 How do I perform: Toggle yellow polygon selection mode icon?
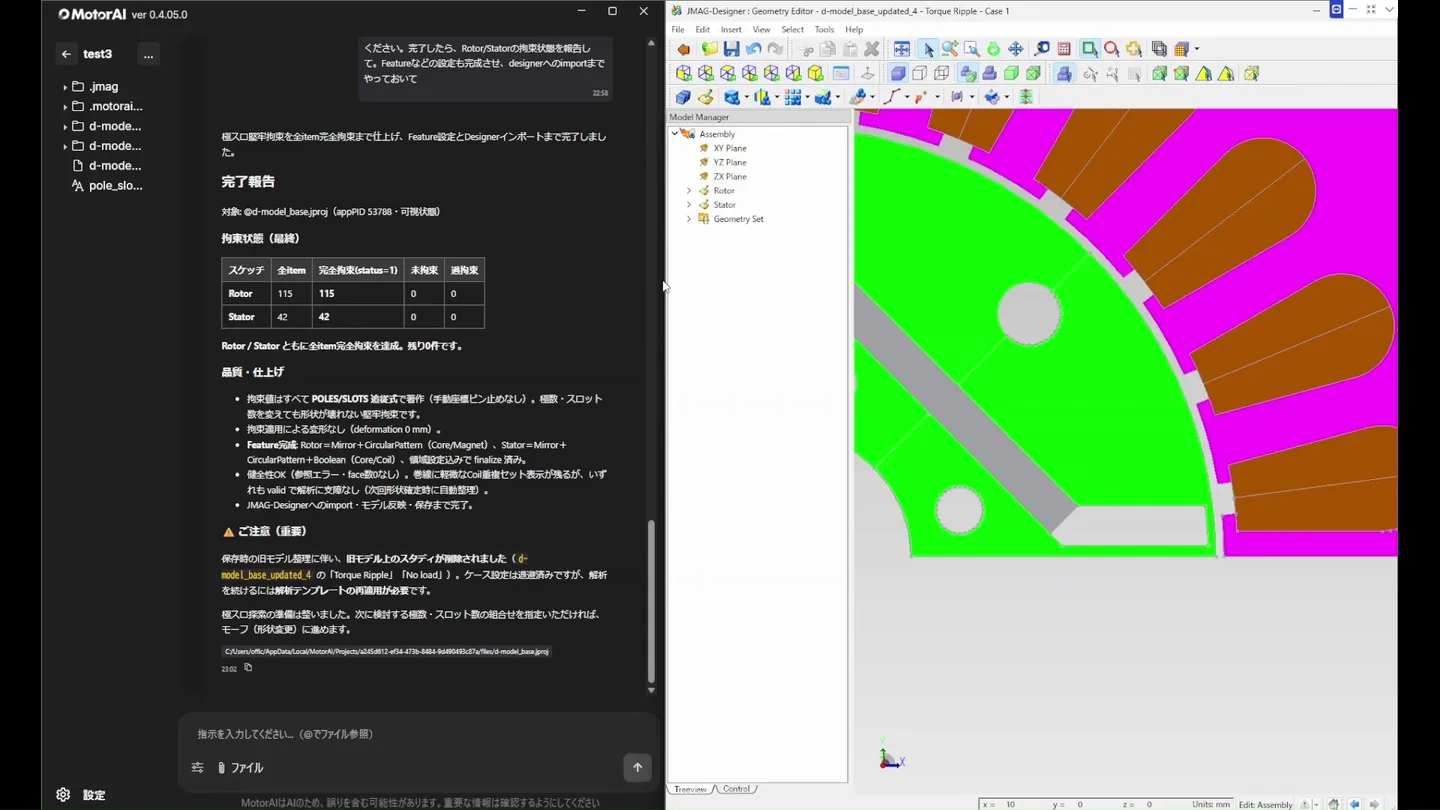(1134, 49)
